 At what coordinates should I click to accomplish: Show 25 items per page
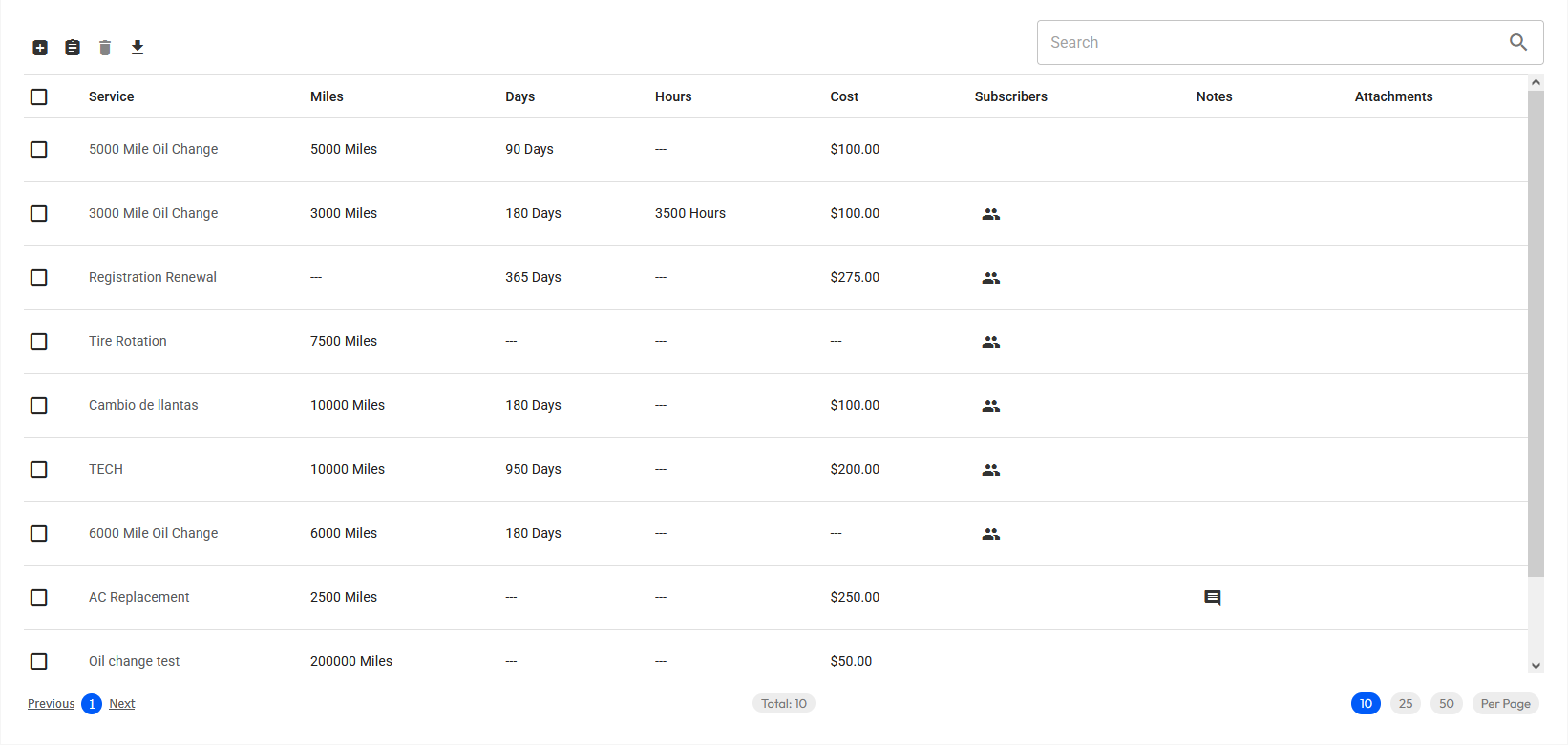pos(1406,704)
